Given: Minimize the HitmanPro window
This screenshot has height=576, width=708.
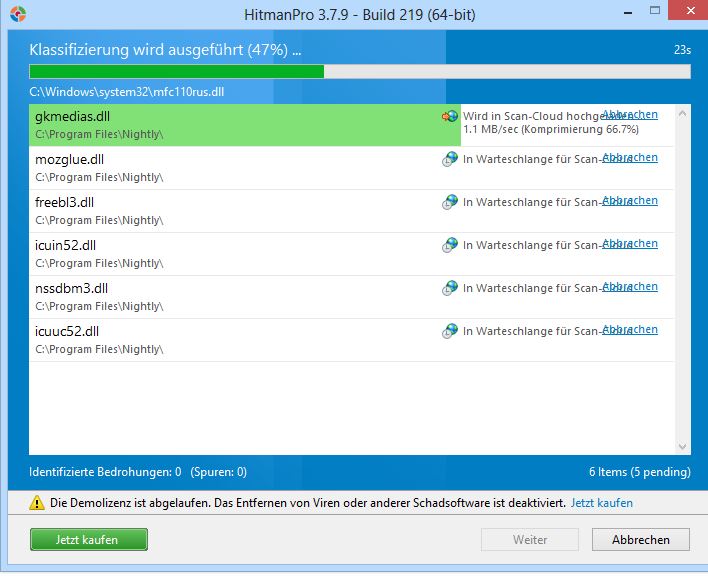Looking at the screenshot, I should pos(628,12).
